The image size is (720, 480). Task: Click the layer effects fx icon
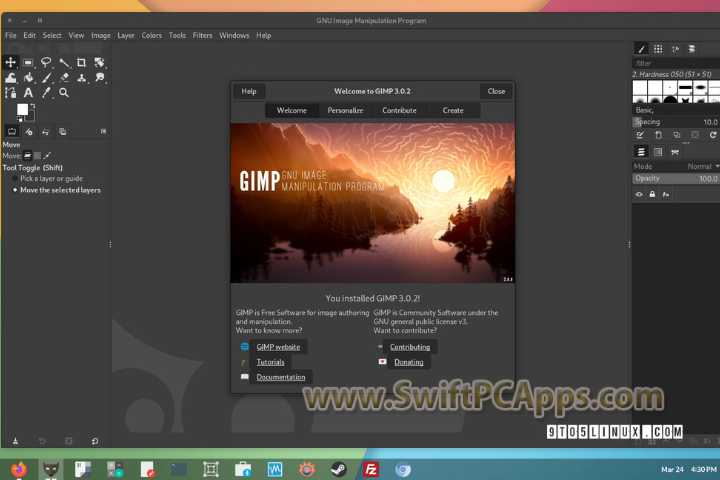click(x=666, y=195)
